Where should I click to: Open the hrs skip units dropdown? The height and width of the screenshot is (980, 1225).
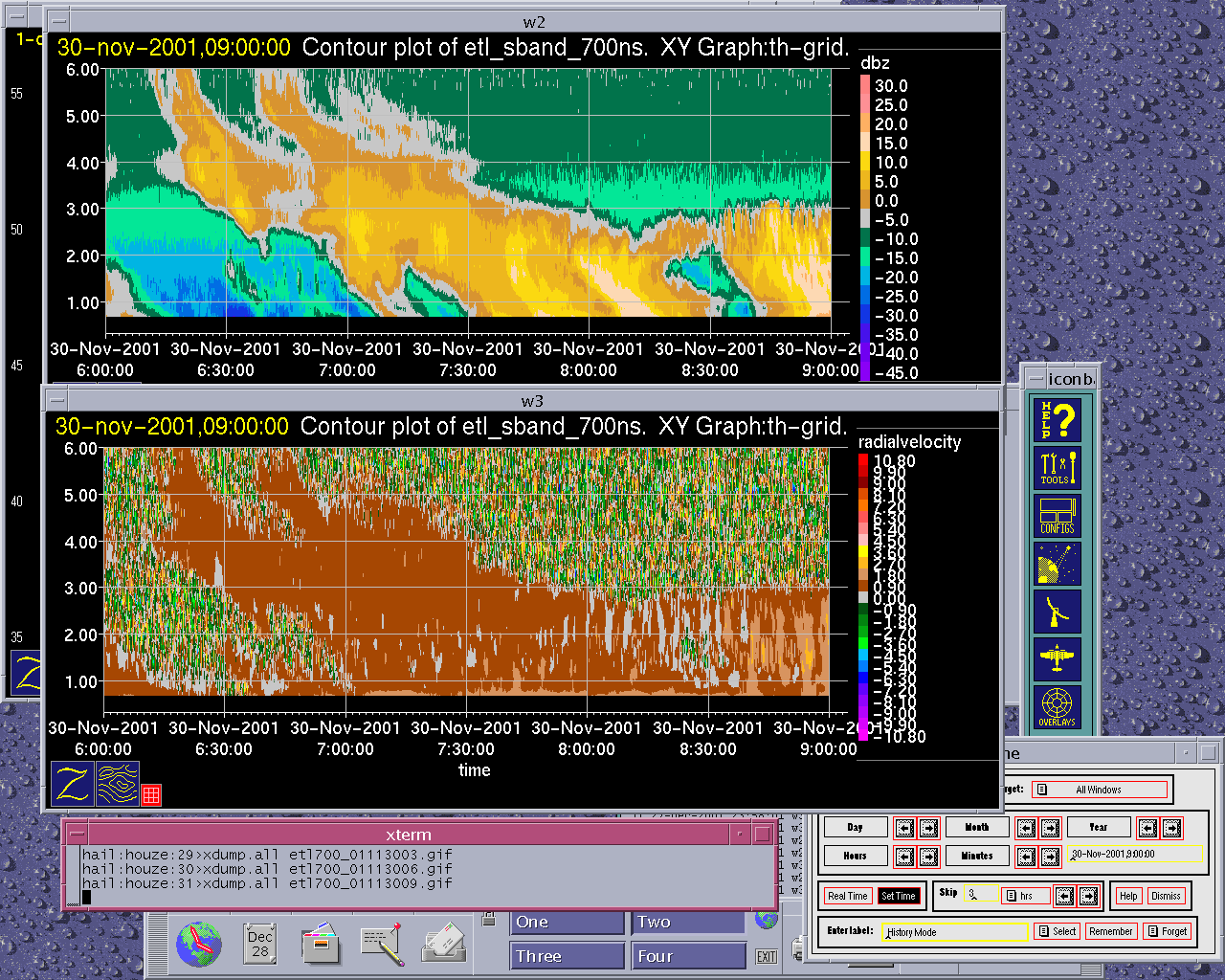(x=1025, y=897)
